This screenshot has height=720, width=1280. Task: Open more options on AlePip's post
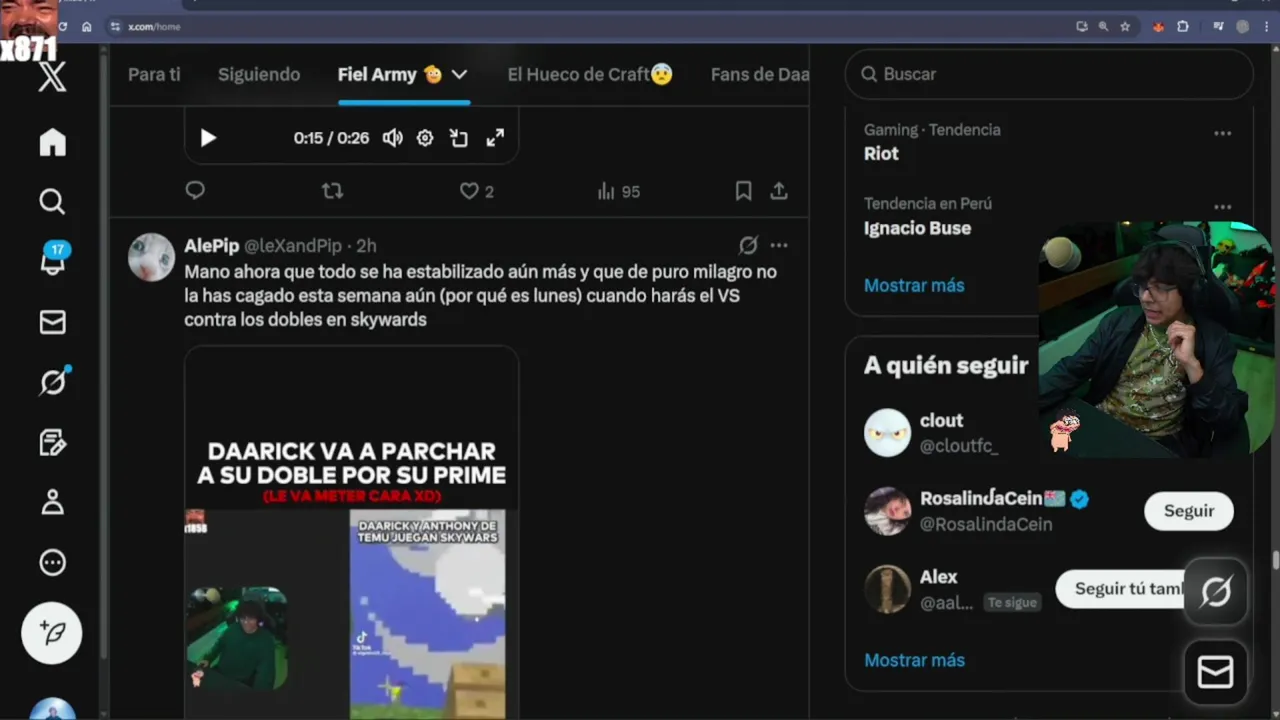coord(779,245)
